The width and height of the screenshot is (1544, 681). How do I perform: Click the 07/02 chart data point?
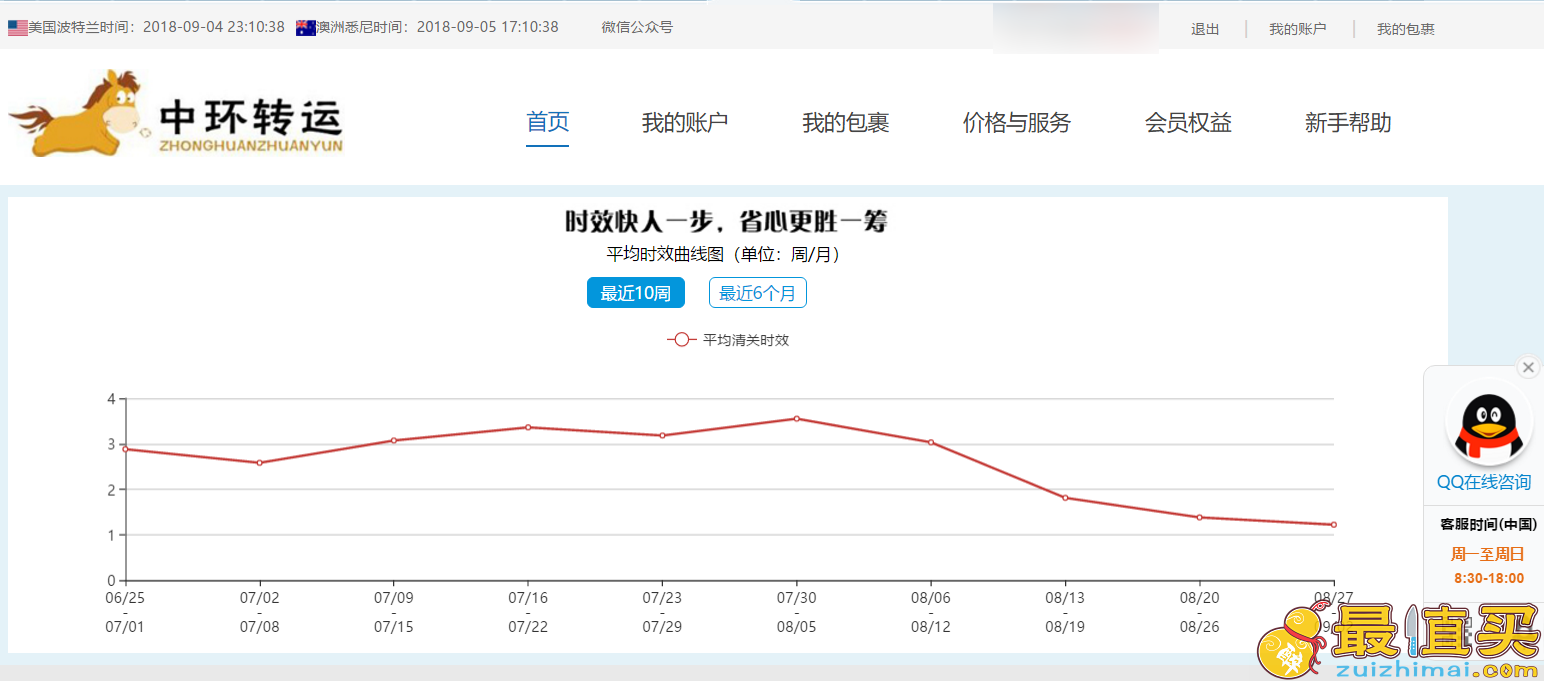(x=260, y=462)
